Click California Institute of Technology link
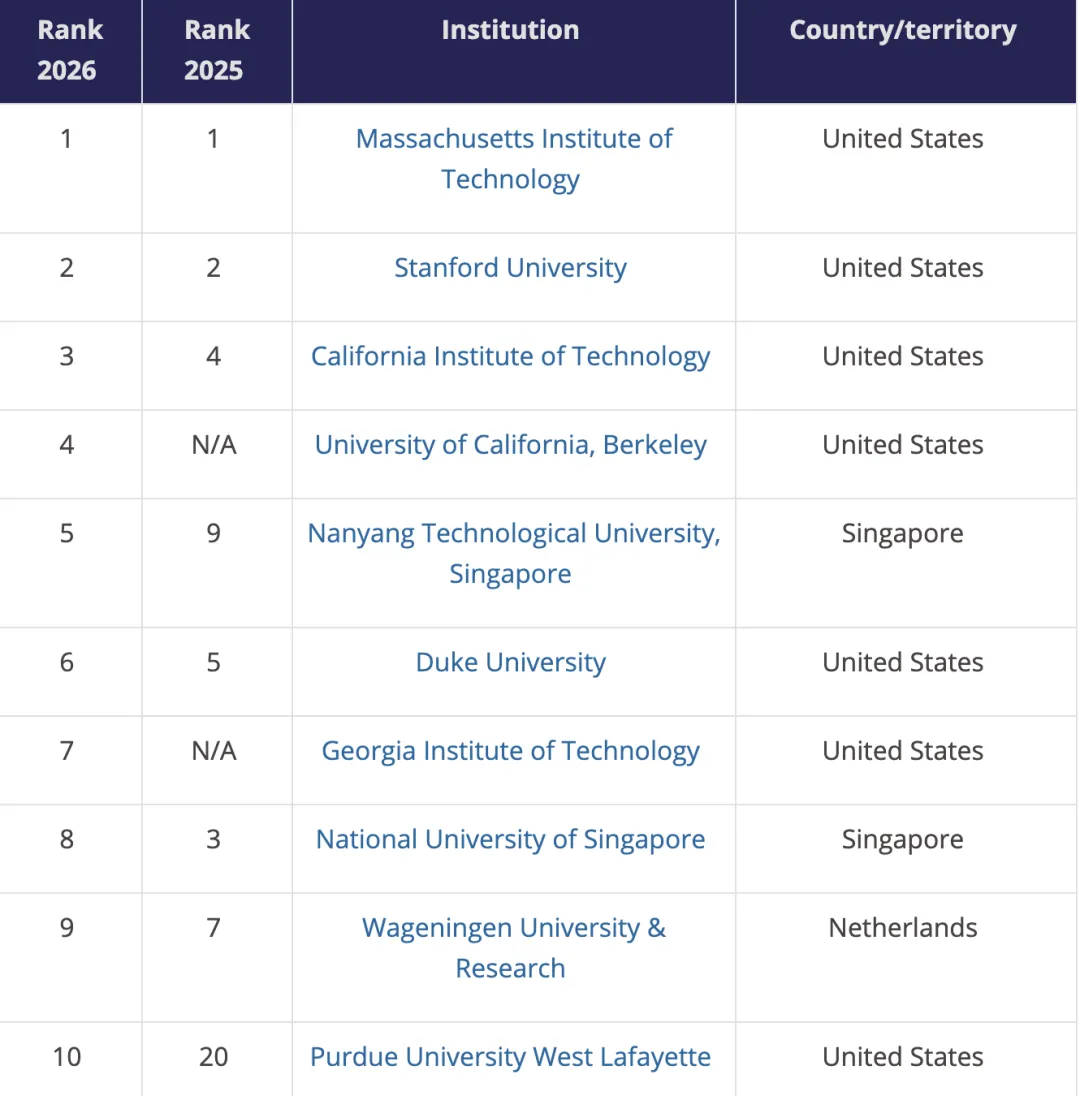 (510, 357)
